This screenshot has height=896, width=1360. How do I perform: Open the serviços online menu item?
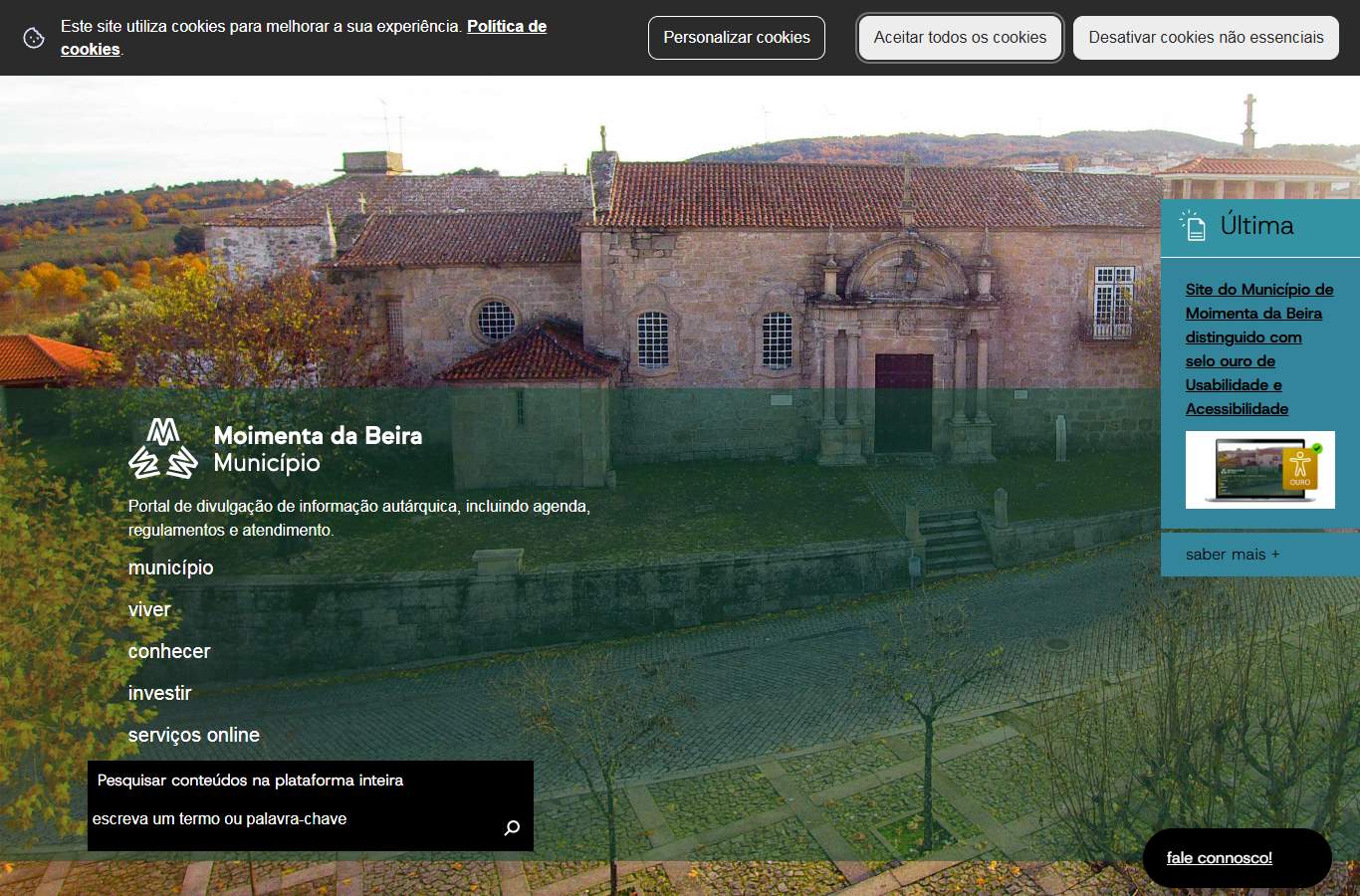coord(194,735)
